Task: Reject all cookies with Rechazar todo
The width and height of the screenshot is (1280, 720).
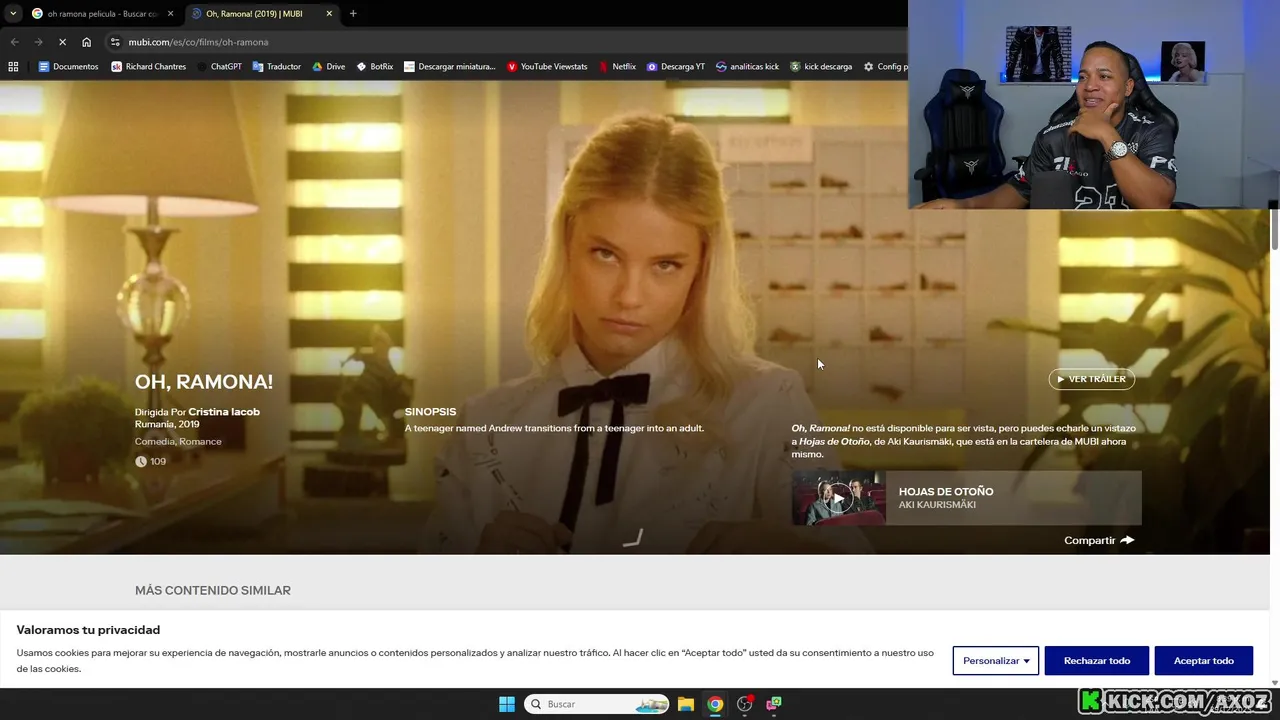Action: [1097, 661]
